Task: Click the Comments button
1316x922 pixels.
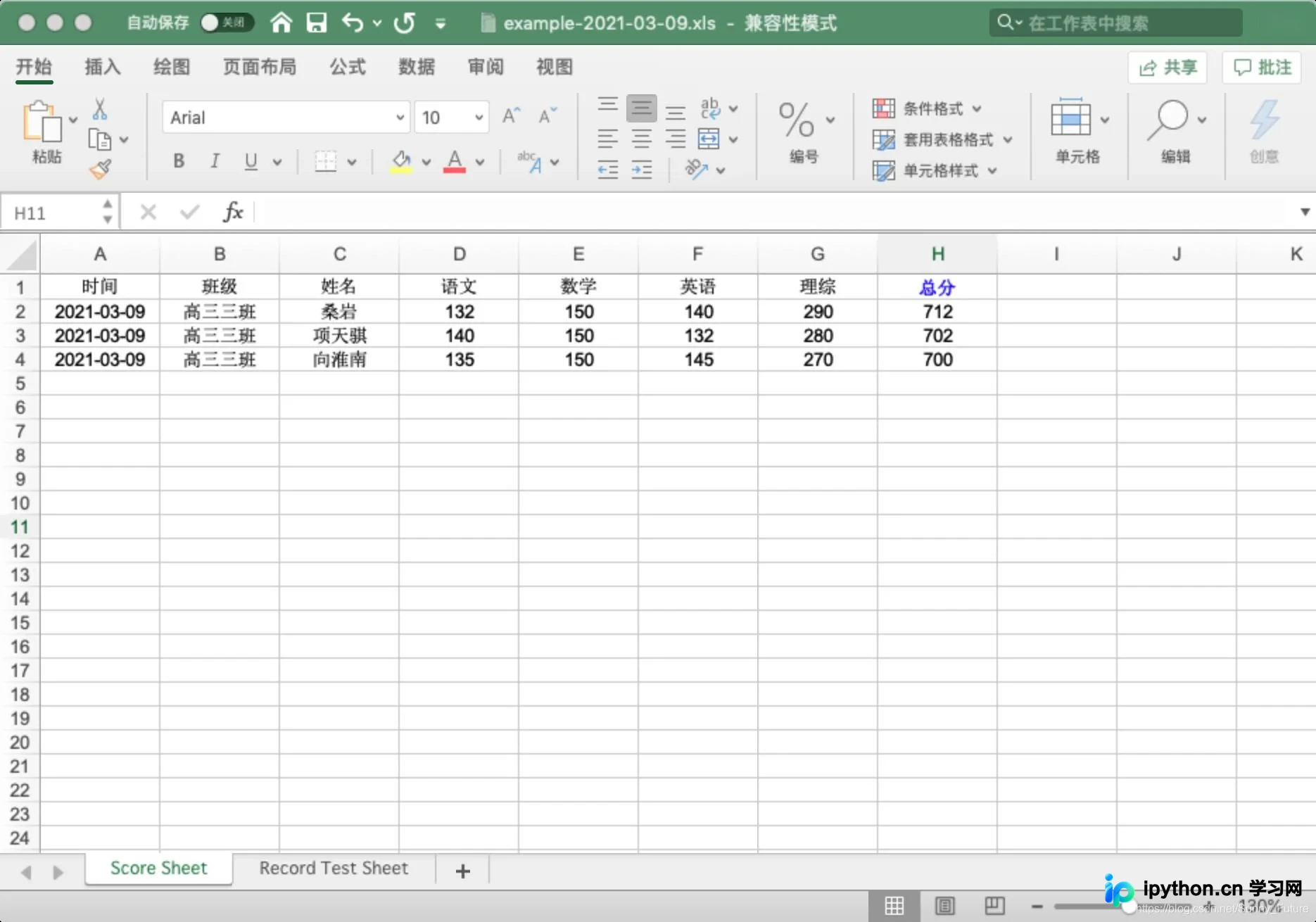Action: (1263, 68)
